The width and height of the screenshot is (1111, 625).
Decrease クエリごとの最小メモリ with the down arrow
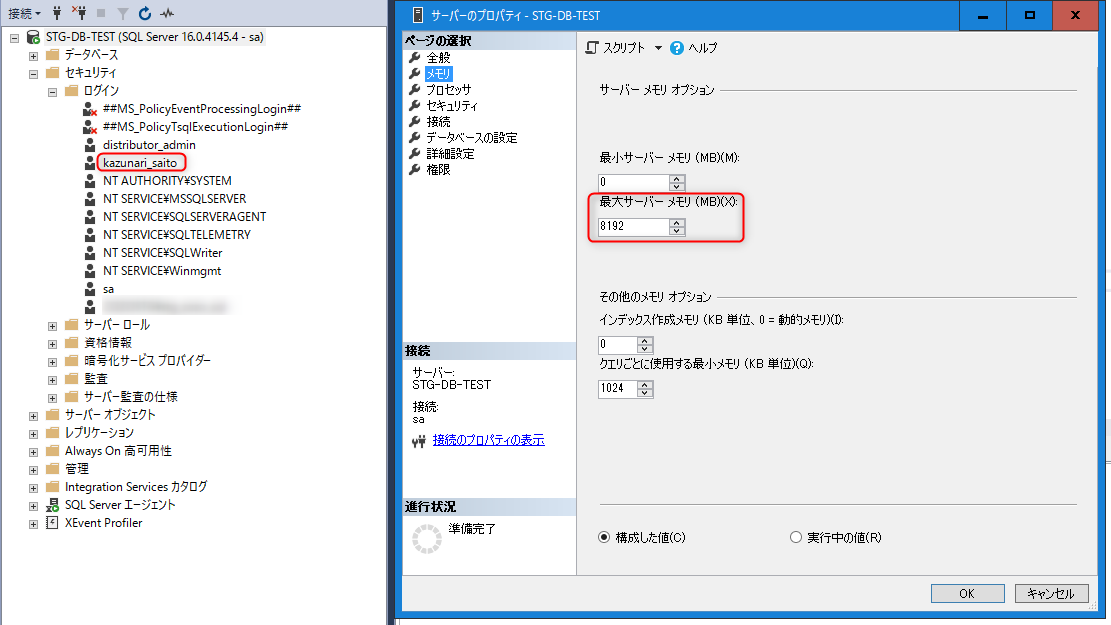pyautogui.click(x=645, y=393)
